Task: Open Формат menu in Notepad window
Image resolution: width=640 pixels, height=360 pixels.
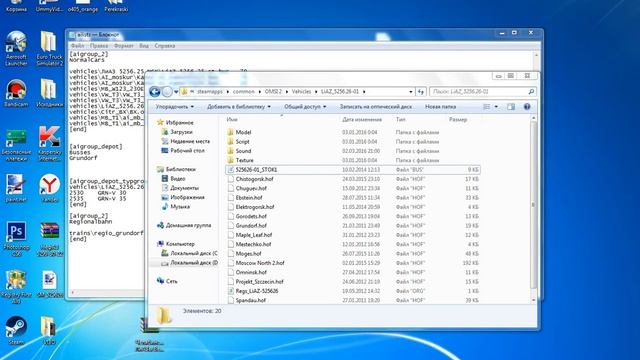Action: pyautogui.click(x=124, y=46)
